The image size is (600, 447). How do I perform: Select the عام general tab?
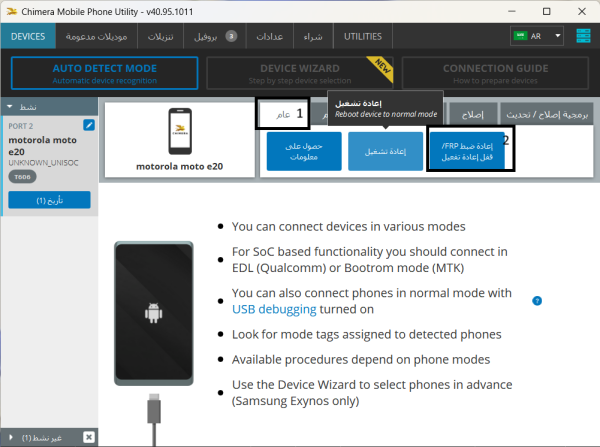click(283, 114)
